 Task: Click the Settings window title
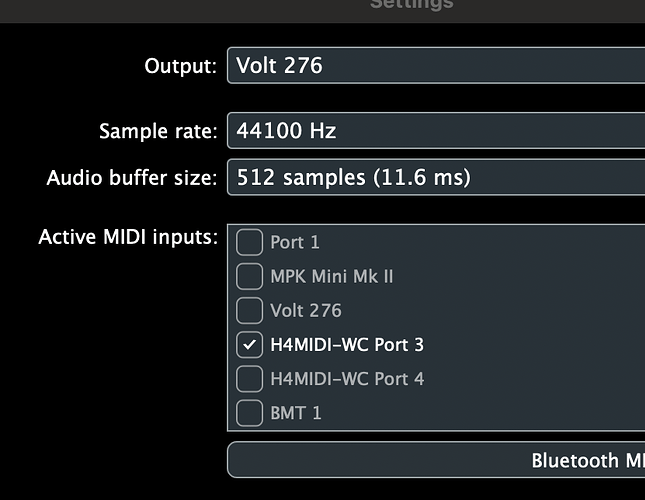(x=411, y=4)
